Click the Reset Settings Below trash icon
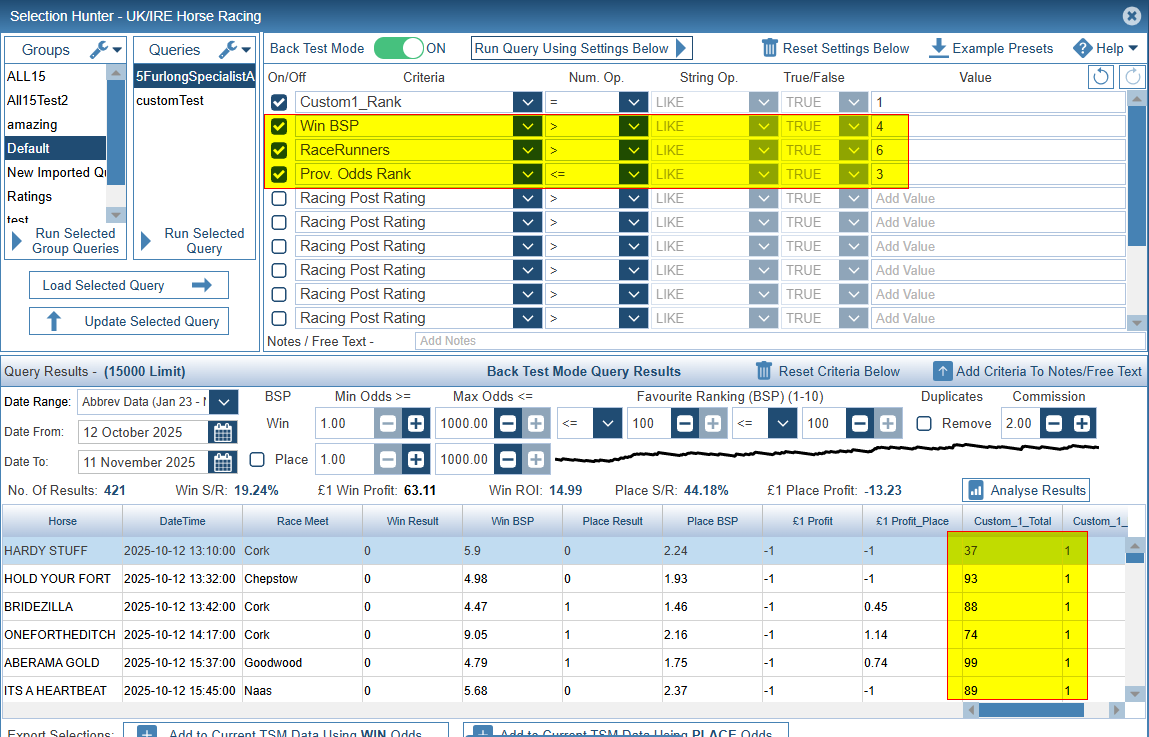This screenshot has width=1149, height=737. 769,48
